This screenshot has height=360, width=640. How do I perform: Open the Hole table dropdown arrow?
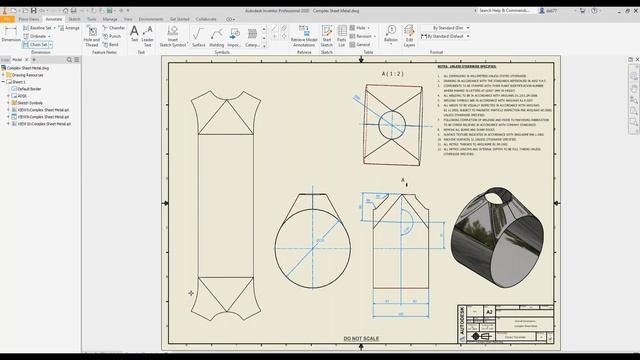369,28
